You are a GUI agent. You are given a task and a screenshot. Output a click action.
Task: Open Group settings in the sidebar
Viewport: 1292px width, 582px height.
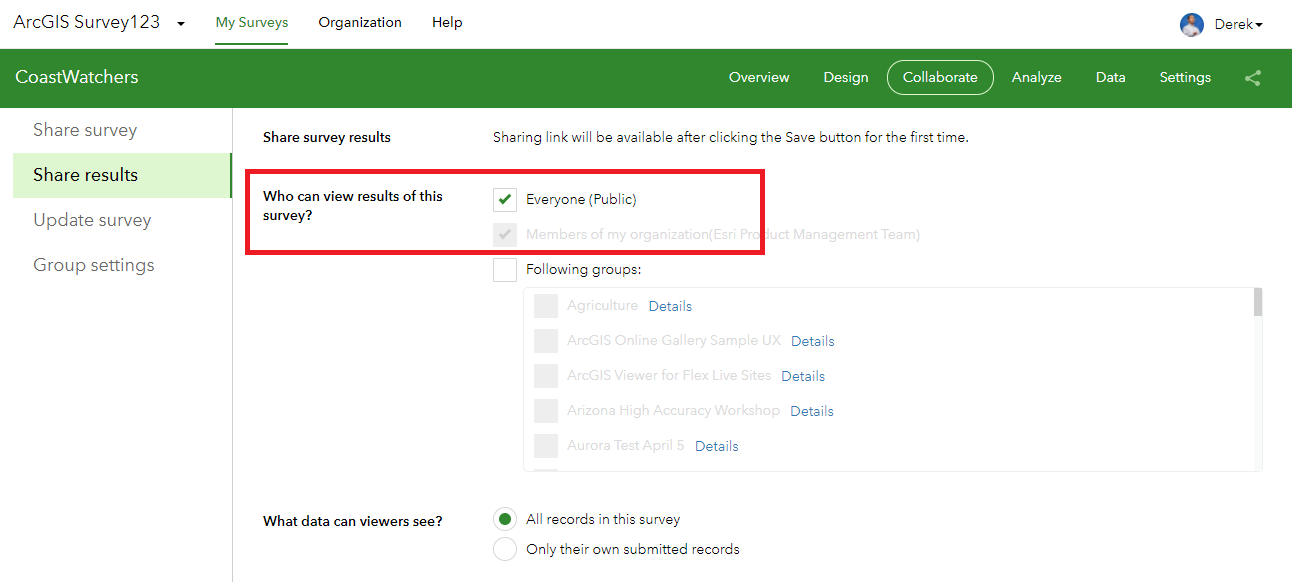[94, 265]
